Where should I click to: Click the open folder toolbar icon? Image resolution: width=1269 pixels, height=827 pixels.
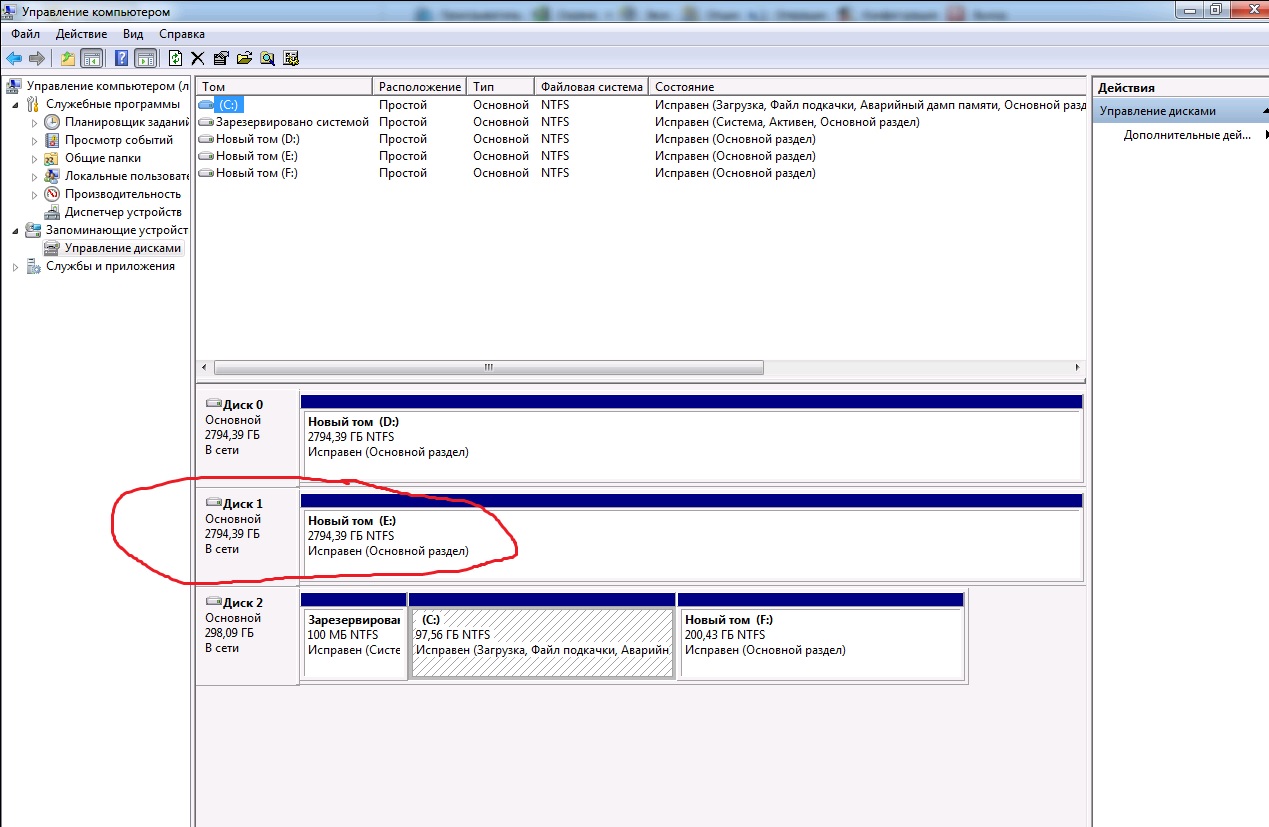pyautogui.click(x=244, y=58)
